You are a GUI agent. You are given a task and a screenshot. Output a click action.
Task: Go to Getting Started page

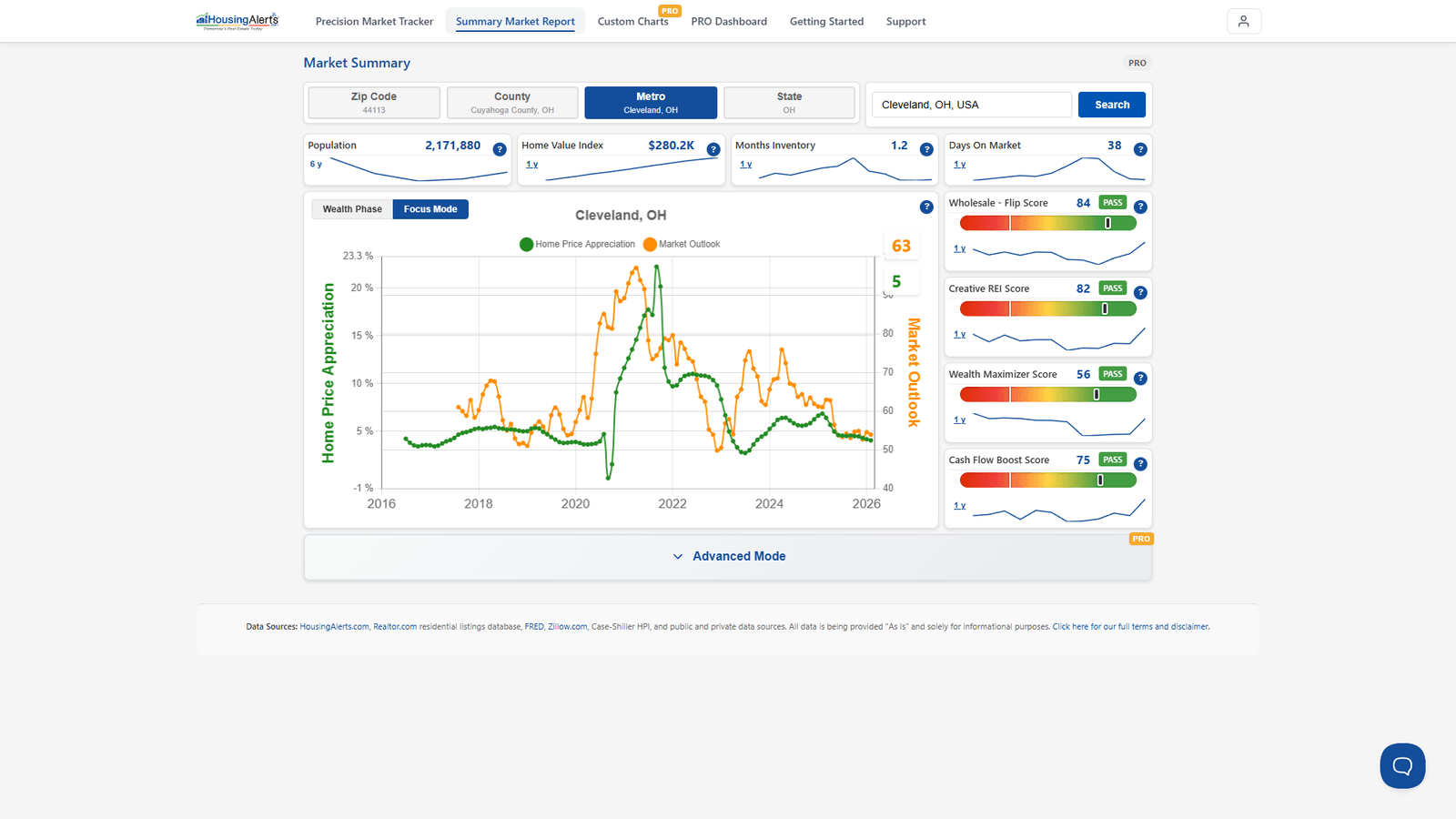point(826,22)
